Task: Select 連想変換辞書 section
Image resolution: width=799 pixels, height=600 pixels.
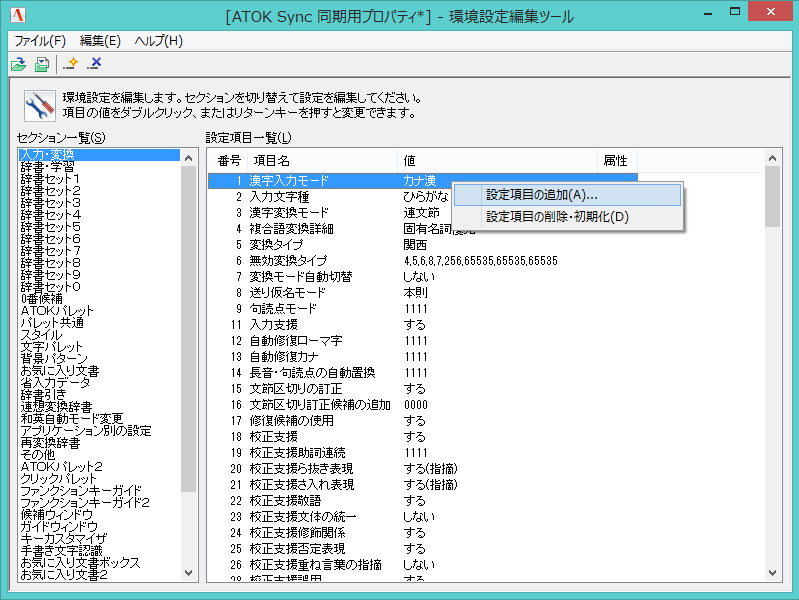Action: coord(99,407)
